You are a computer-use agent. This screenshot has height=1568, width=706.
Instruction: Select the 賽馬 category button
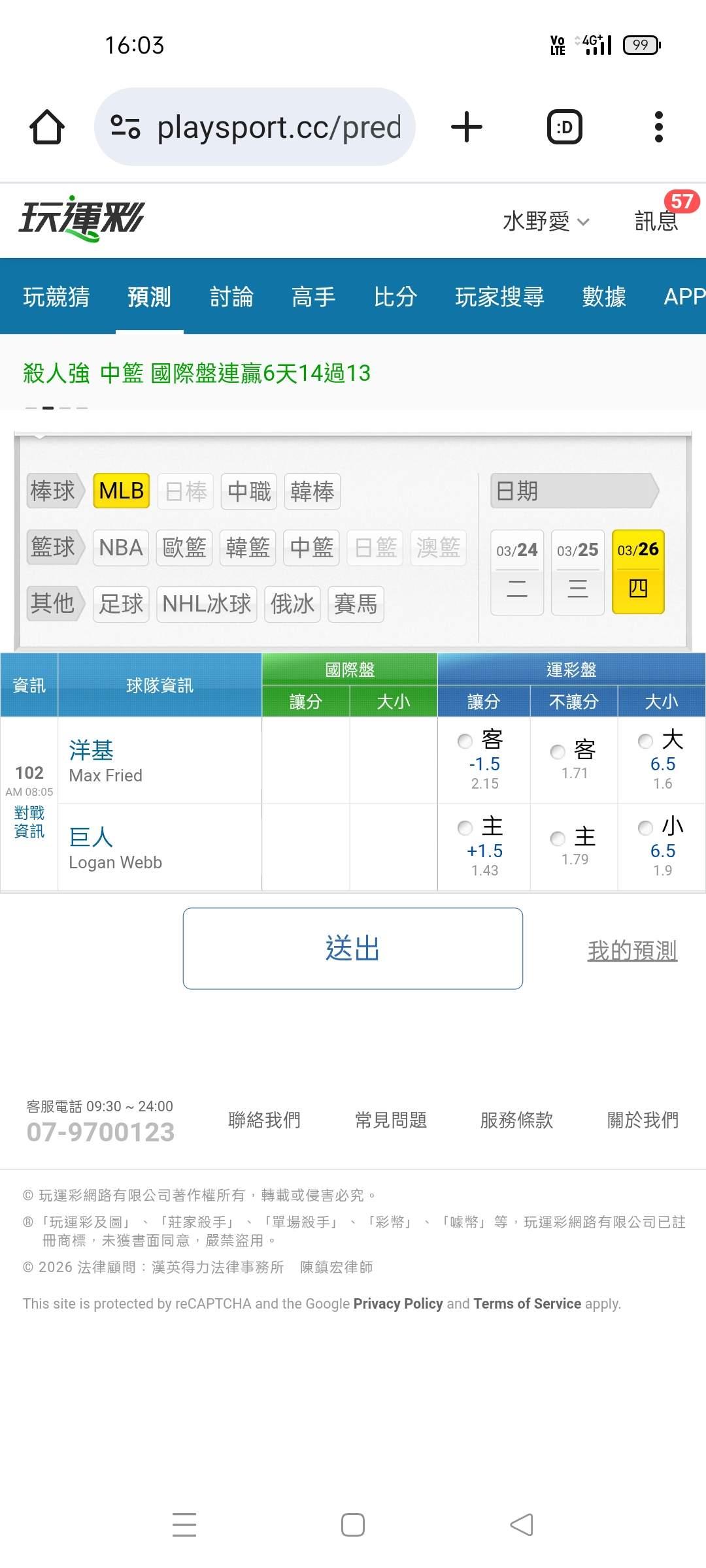pyautogui.click(x=356, y=604)
